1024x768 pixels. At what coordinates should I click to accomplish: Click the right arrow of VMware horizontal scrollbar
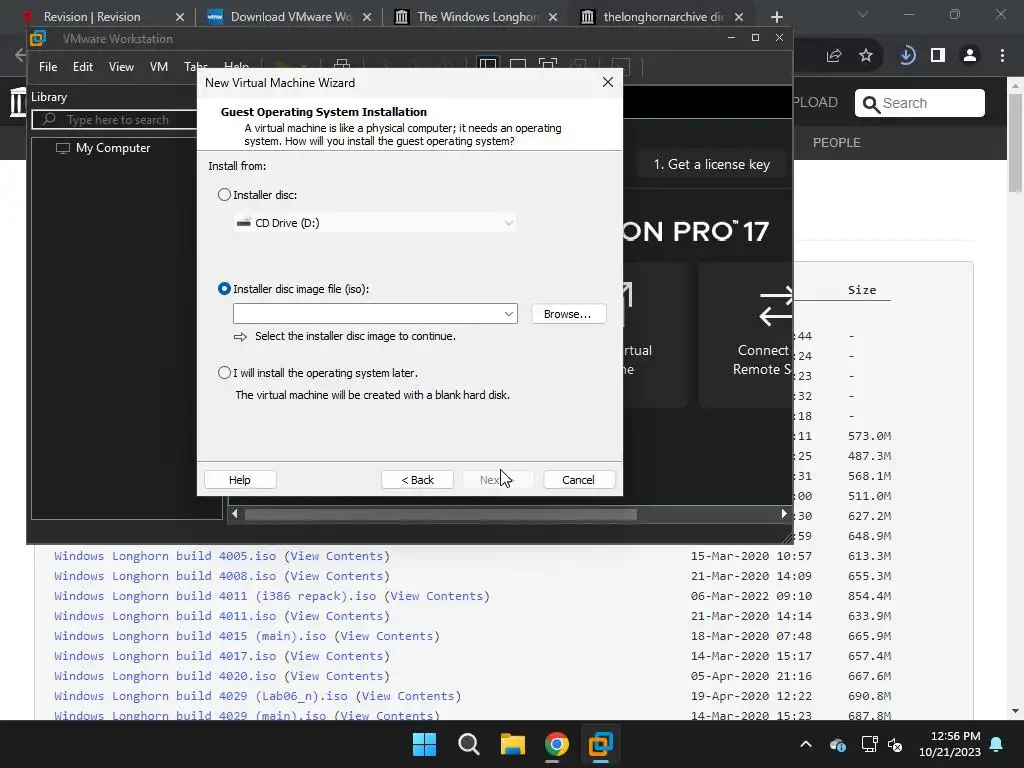click(784, 514)
